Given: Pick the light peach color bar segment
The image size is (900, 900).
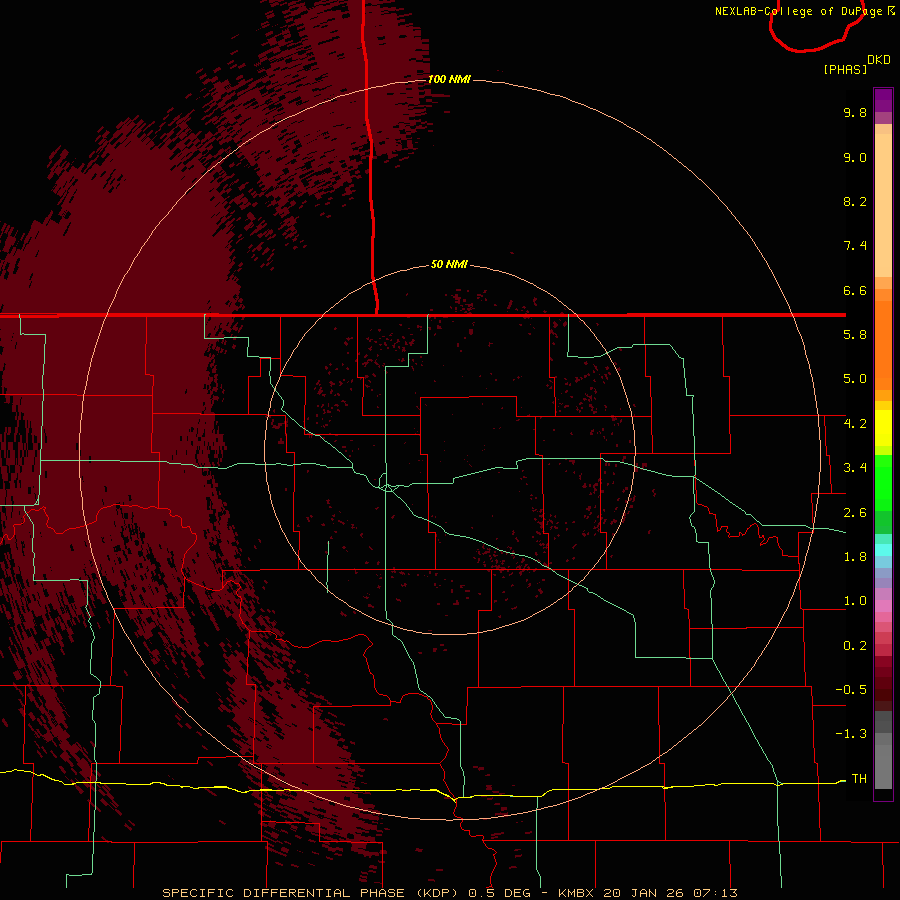Looking at the screenshot, I should pos(883,205).
